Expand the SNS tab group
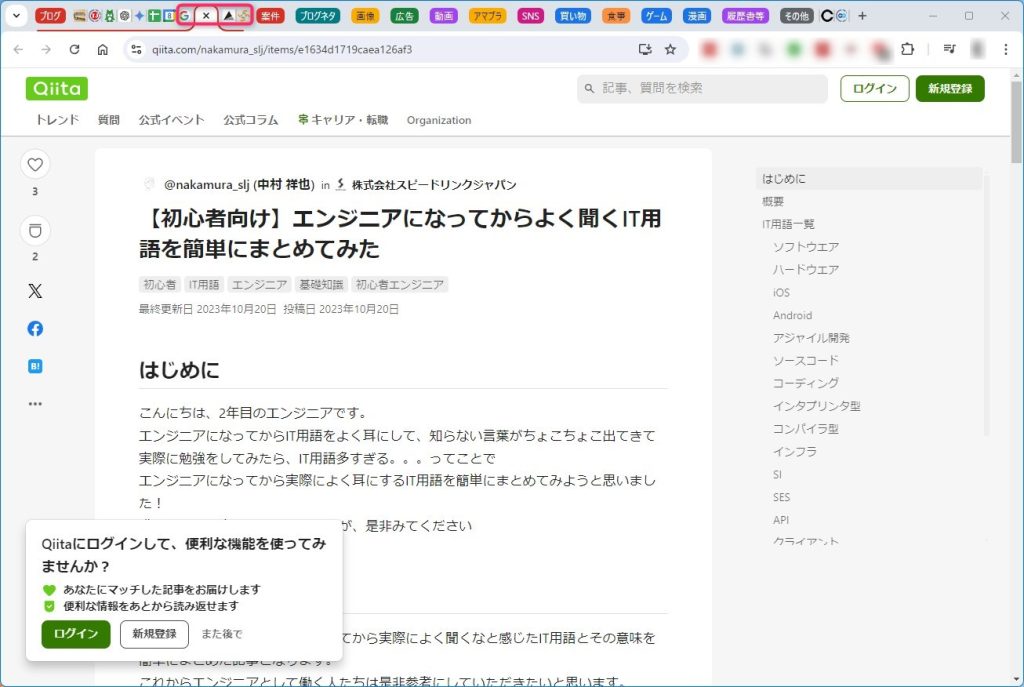This screenshot has width=1024, height=687. tap(530, 16)
